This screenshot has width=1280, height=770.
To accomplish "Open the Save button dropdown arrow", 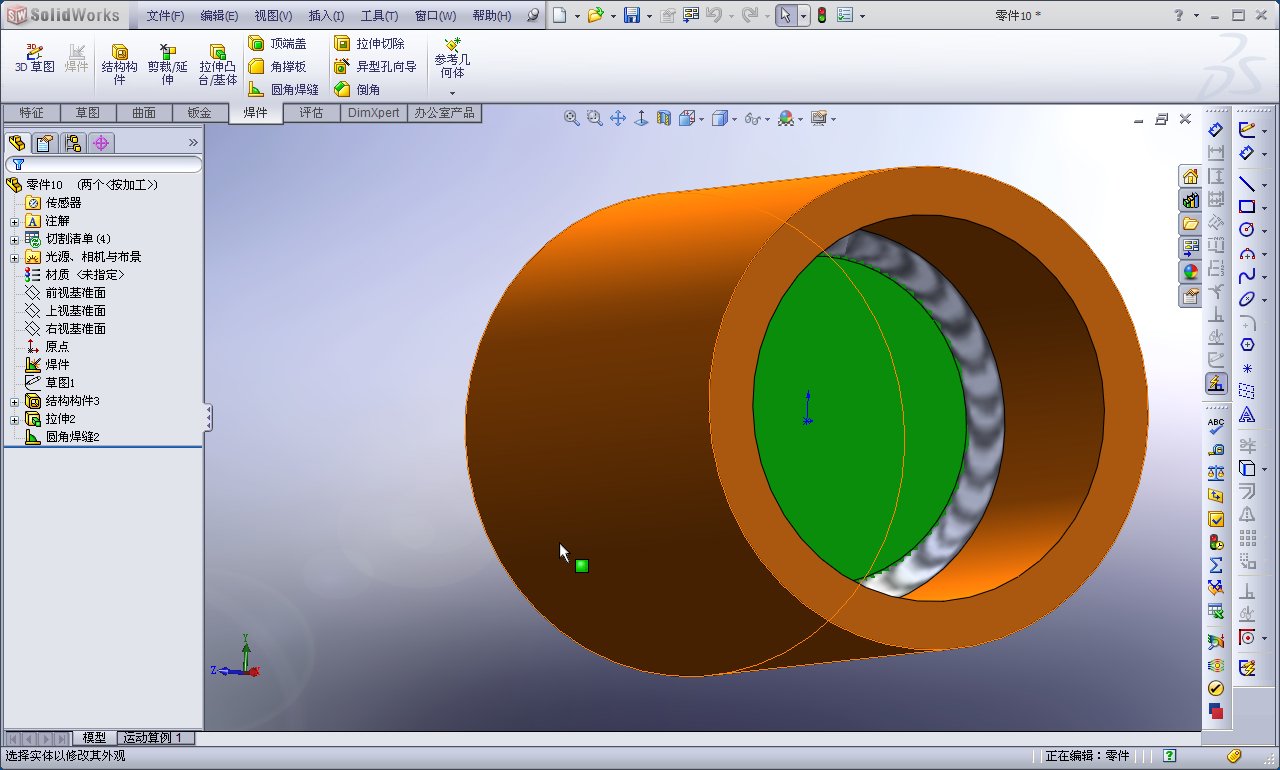I will click(649, 16).
